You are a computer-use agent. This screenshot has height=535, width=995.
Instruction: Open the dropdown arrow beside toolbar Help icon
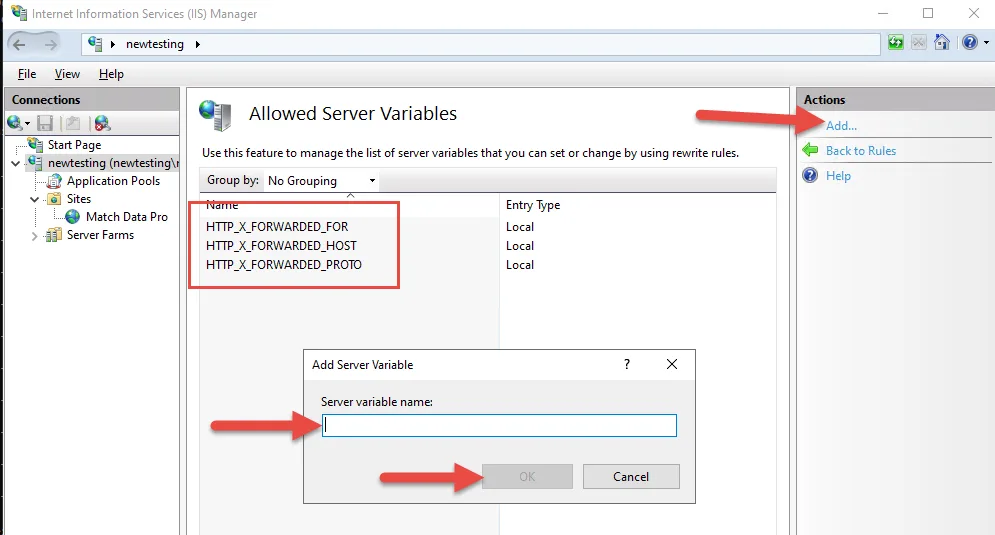[x=983, y=44]
